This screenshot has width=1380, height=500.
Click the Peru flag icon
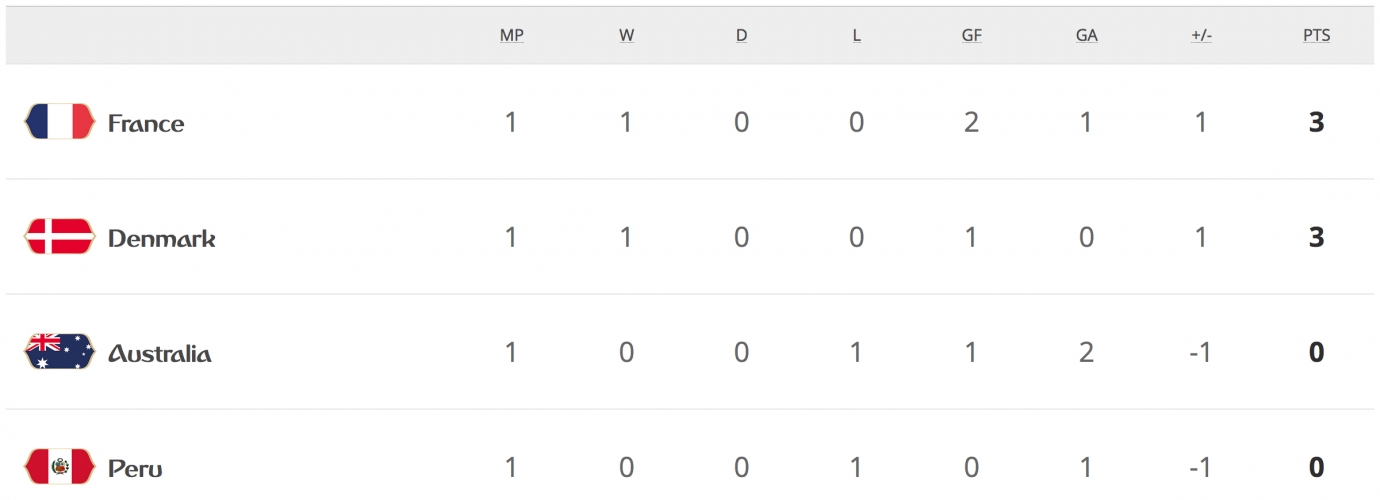point(59,467)
